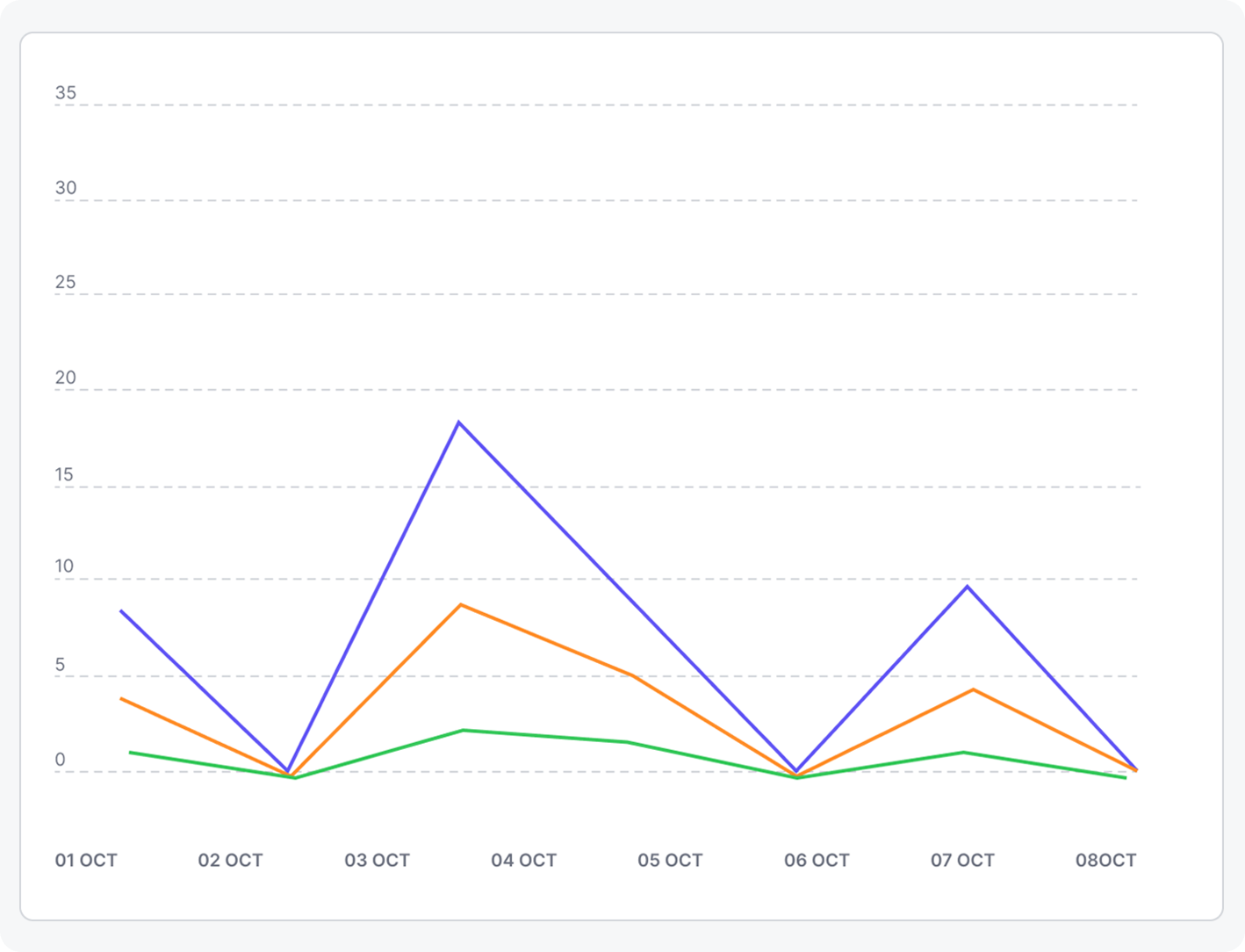
Task: Click the 35 y-axis label
Action: coord(66,93)
